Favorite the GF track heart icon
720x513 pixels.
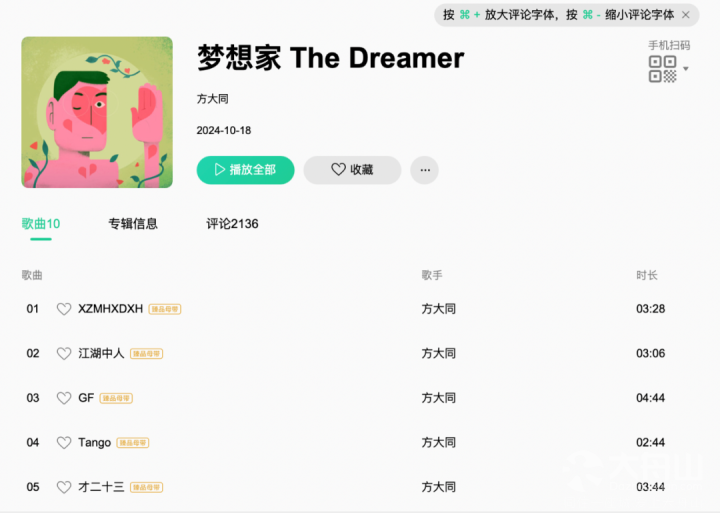click(64, 398)
